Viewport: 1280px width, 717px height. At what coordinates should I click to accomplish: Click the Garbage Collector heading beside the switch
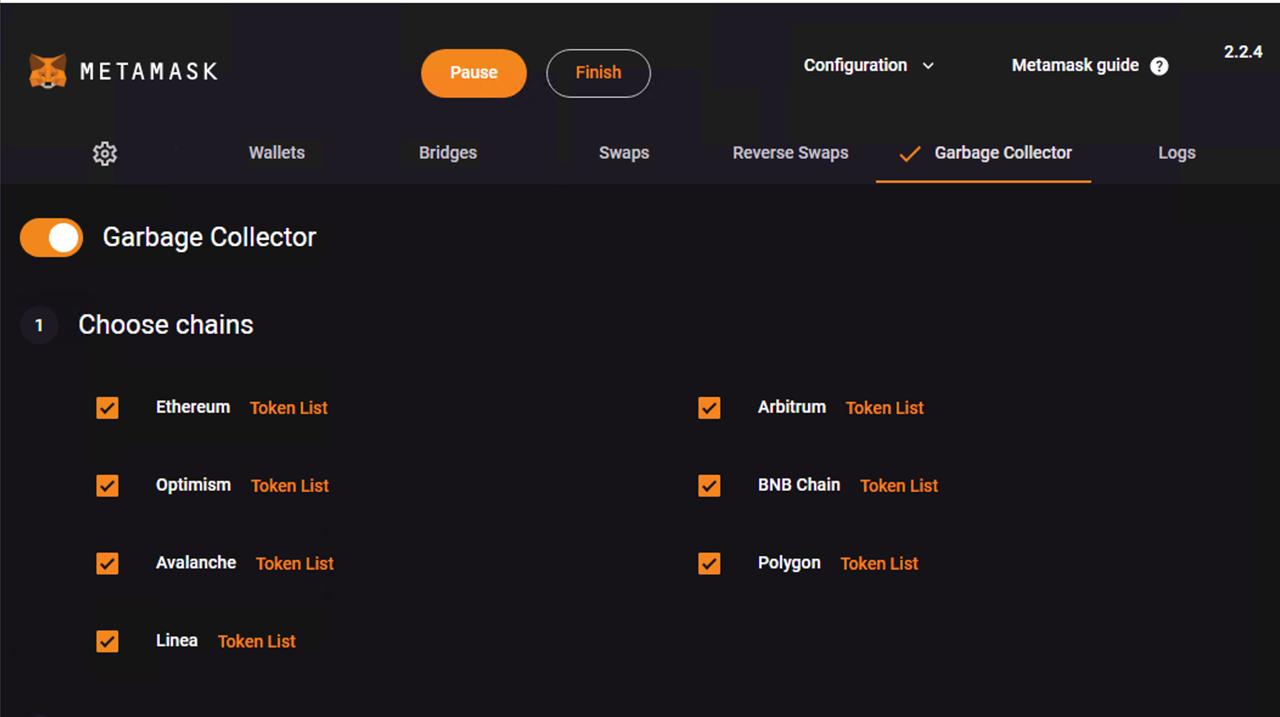coord(210,237)
